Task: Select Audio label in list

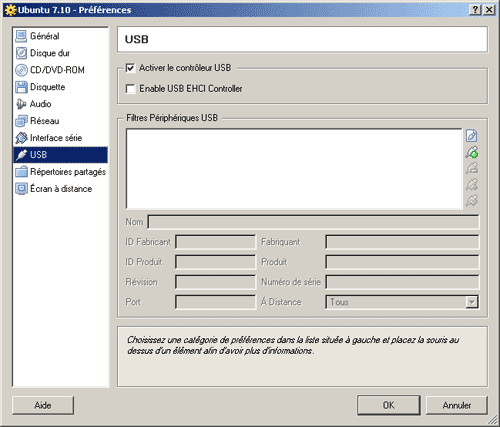Action: [40, 104]
